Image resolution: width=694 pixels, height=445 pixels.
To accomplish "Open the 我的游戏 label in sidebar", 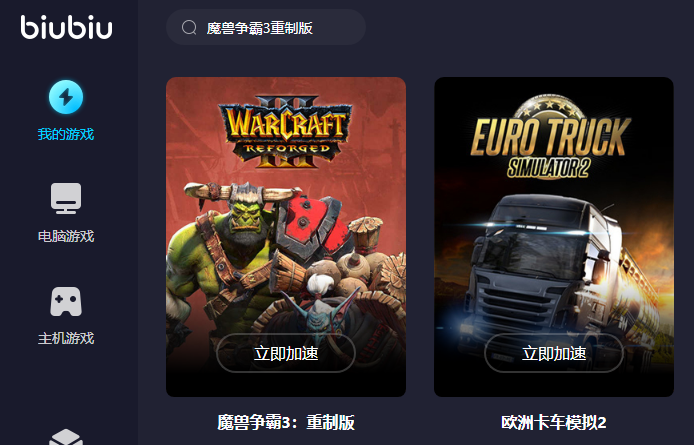I will coord(66,134).
